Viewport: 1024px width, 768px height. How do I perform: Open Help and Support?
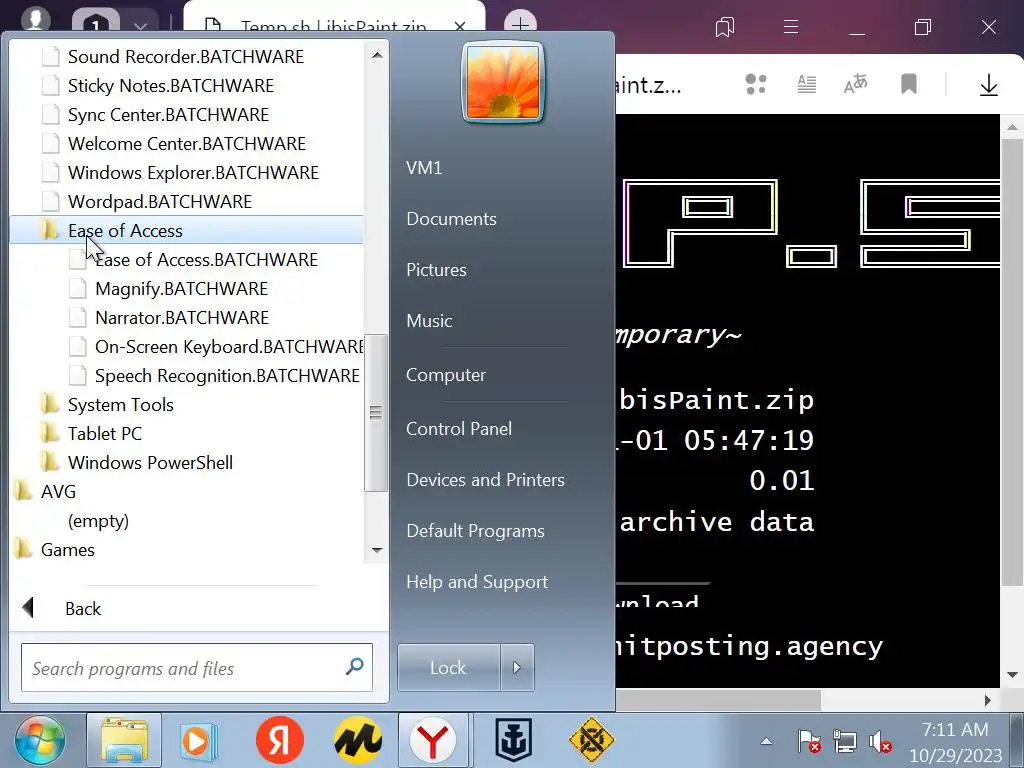pyautogui.click(x=477, y=581)
